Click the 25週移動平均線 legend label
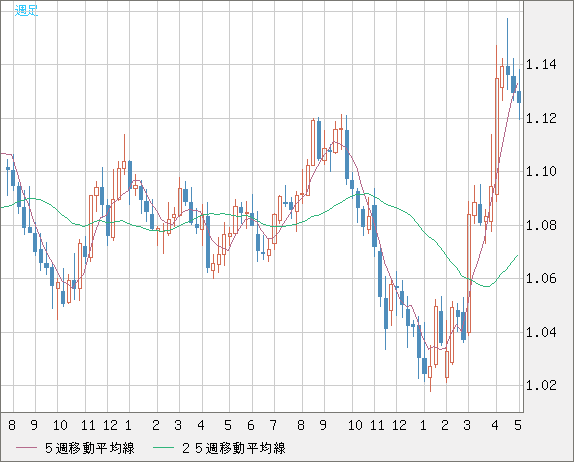The height and width of the screenshot is (462, 574). click(234, 448)
